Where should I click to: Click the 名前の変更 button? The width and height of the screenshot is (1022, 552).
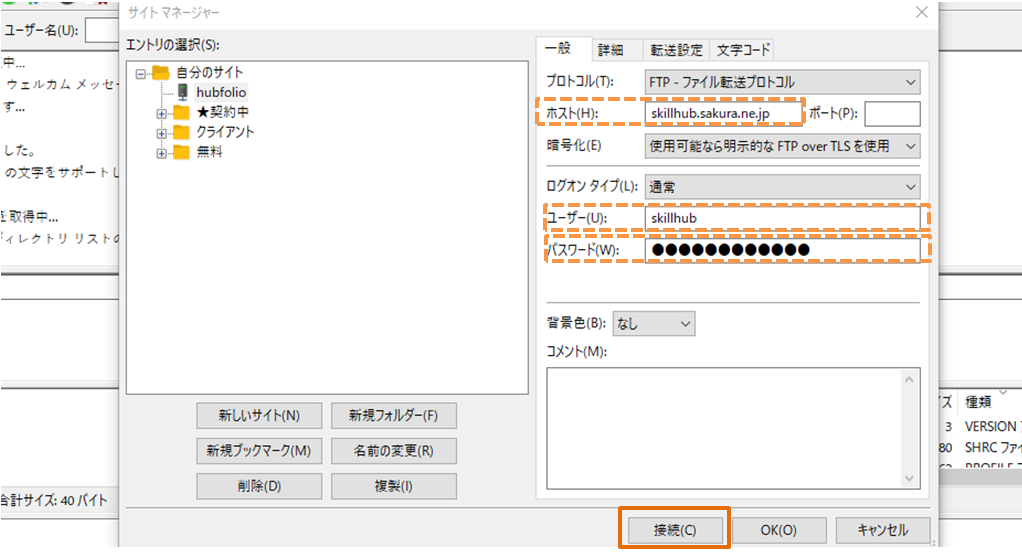coord(394,450)
